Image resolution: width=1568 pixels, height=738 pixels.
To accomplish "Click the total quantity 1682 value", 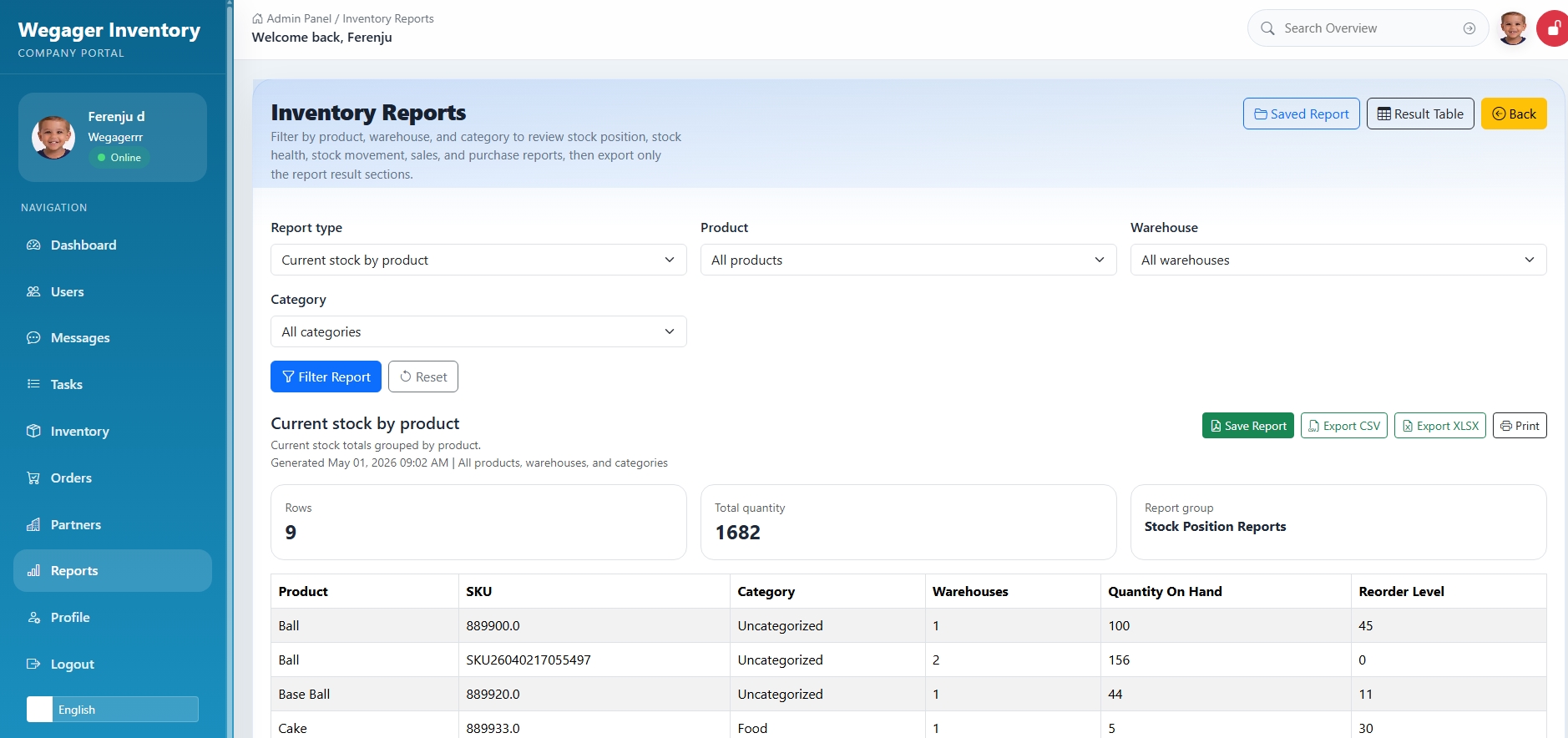I will (737, 533).
